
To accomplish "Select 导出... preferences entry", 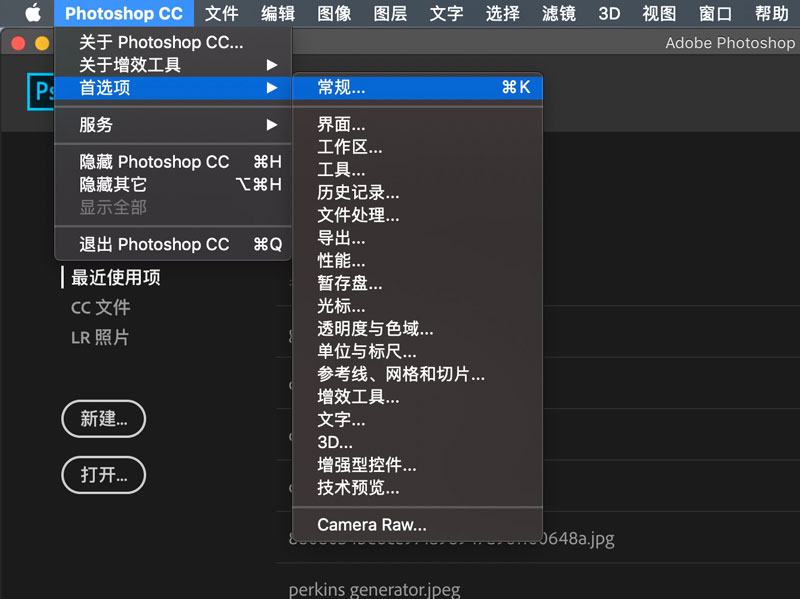I will [x=417, y=238].
